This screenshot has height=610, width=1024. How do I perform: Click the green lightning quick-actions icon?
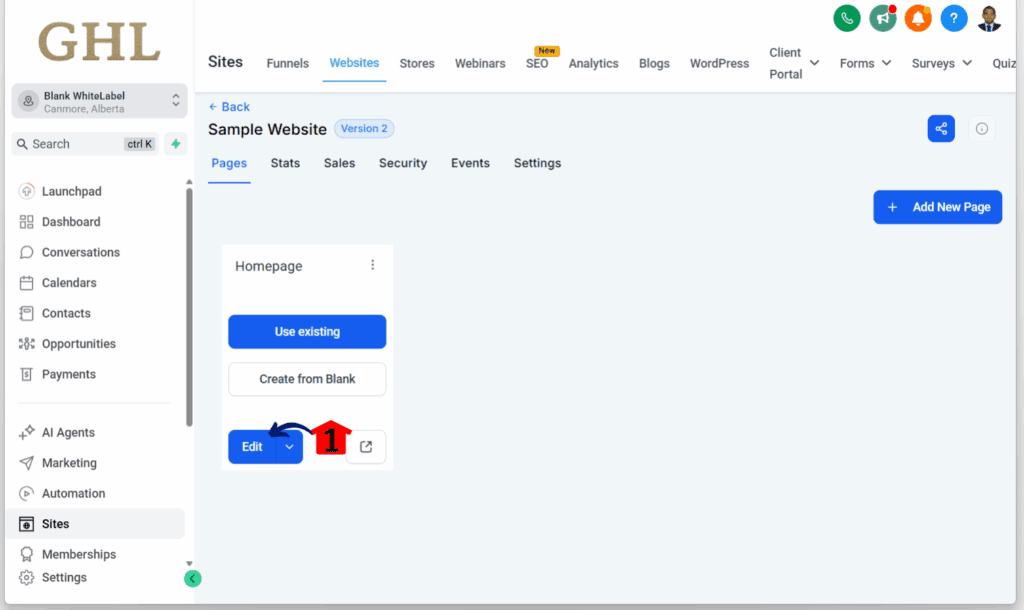[x=176, y=144]
